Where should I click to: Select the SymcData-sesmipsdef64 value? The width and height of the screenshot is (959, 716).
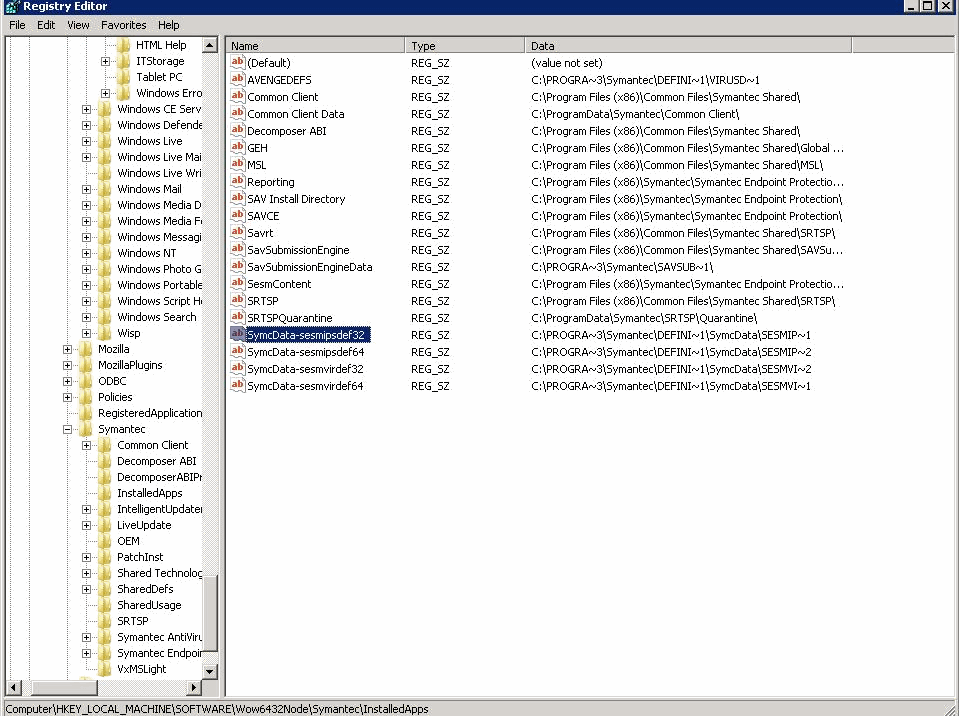(305, 352)
